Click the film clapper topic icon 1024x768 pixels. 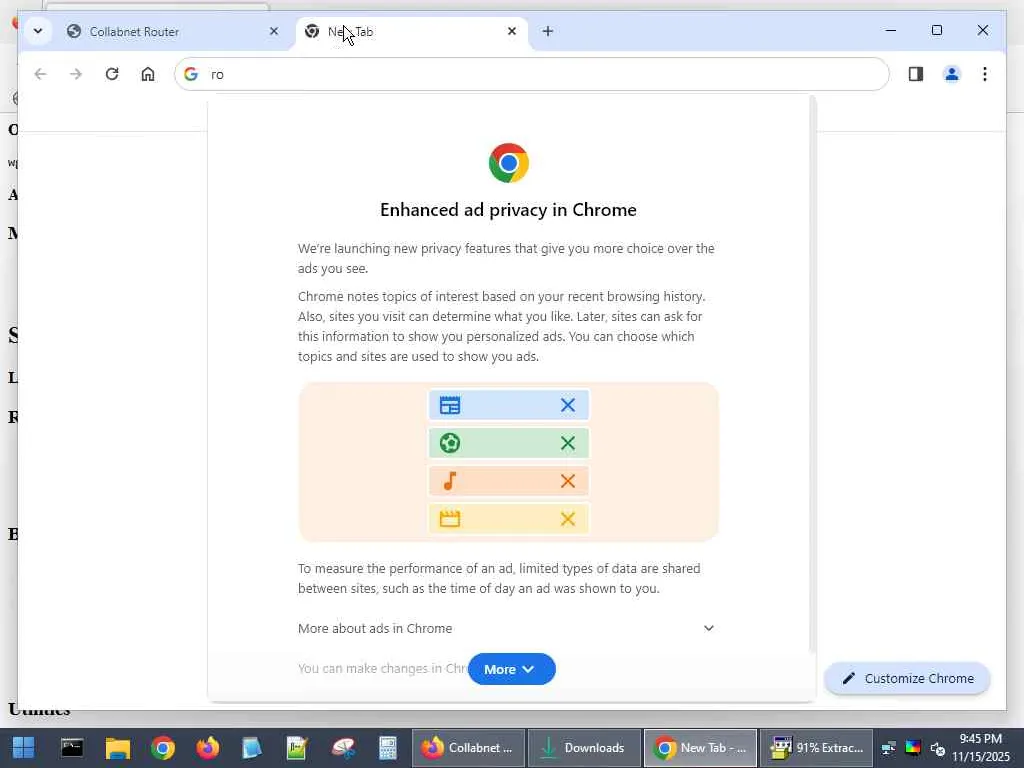[450, 519]
